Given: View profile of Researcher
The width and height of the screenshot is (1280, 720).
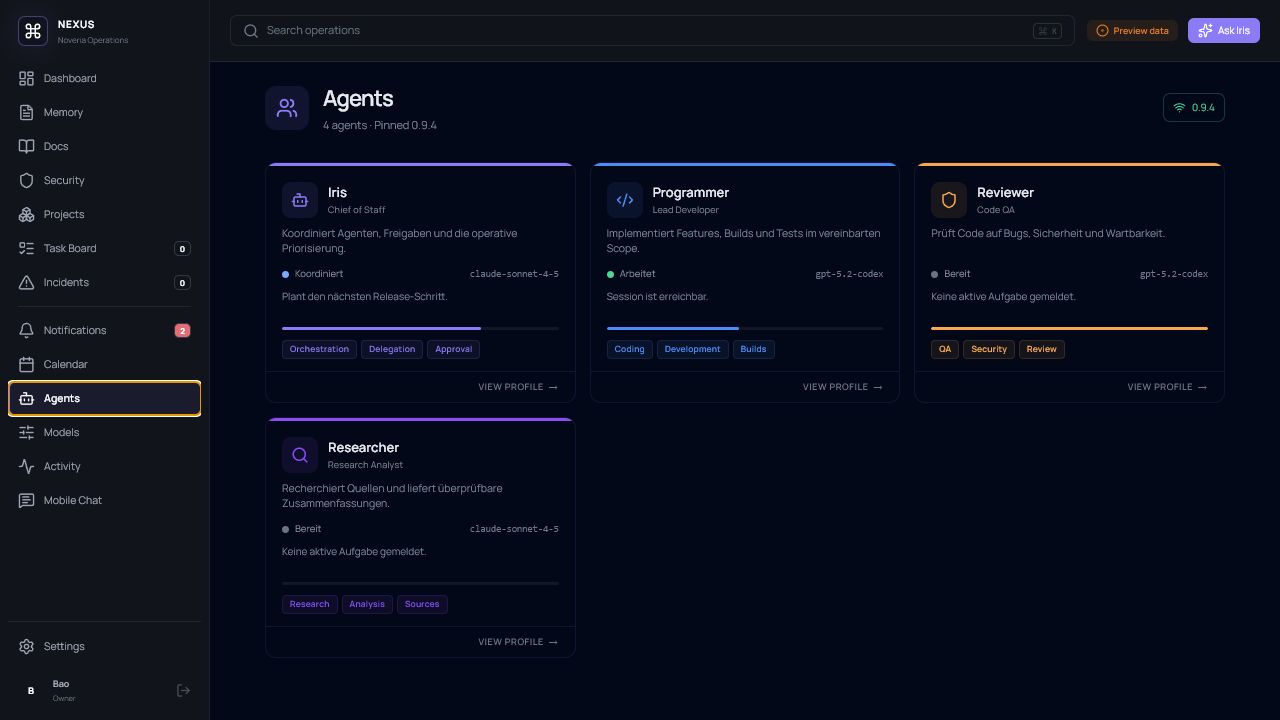Looking at the screenshot, I should tap(518, 642).
